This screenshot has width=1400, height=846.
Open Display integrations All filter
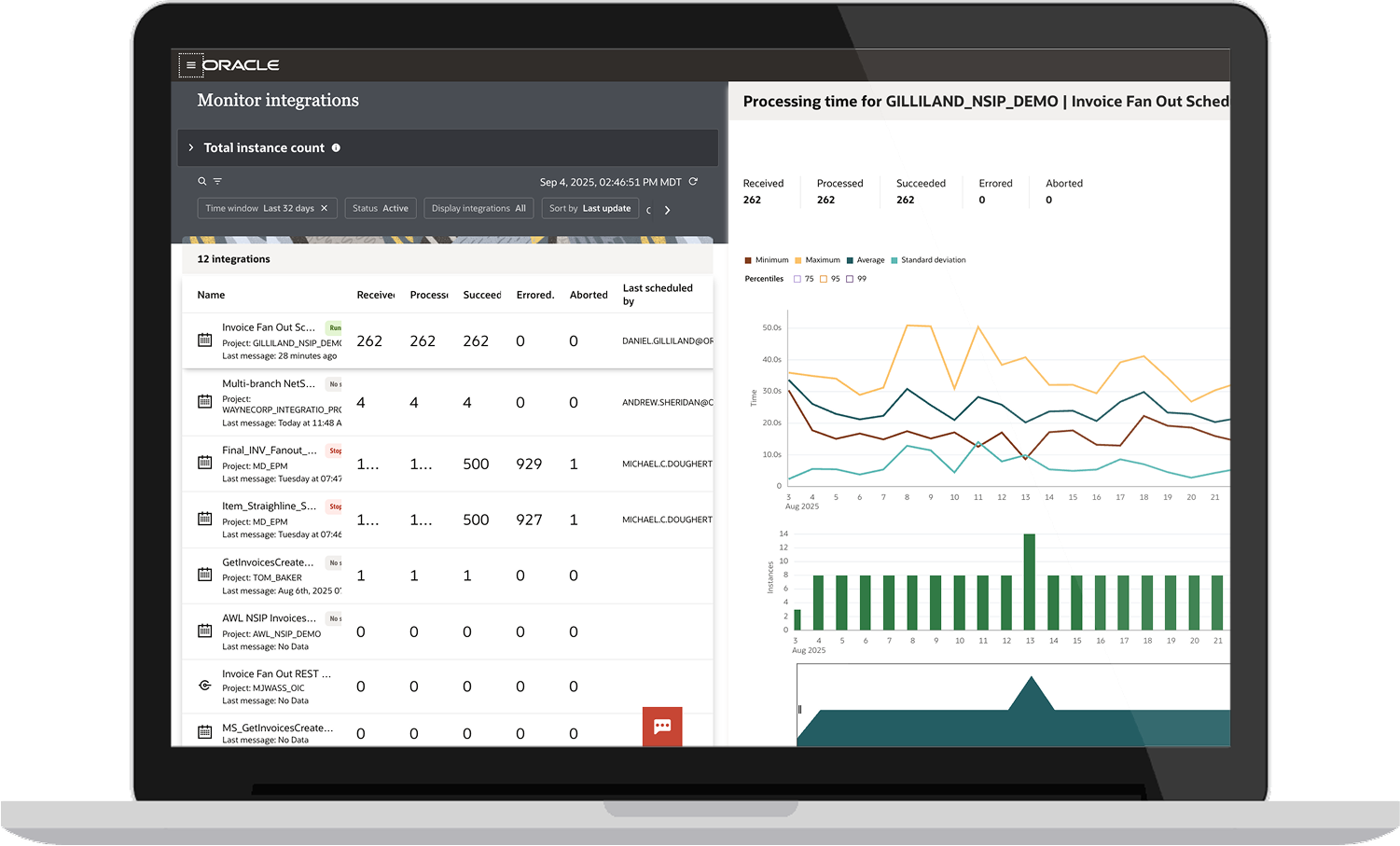[478, 208]
